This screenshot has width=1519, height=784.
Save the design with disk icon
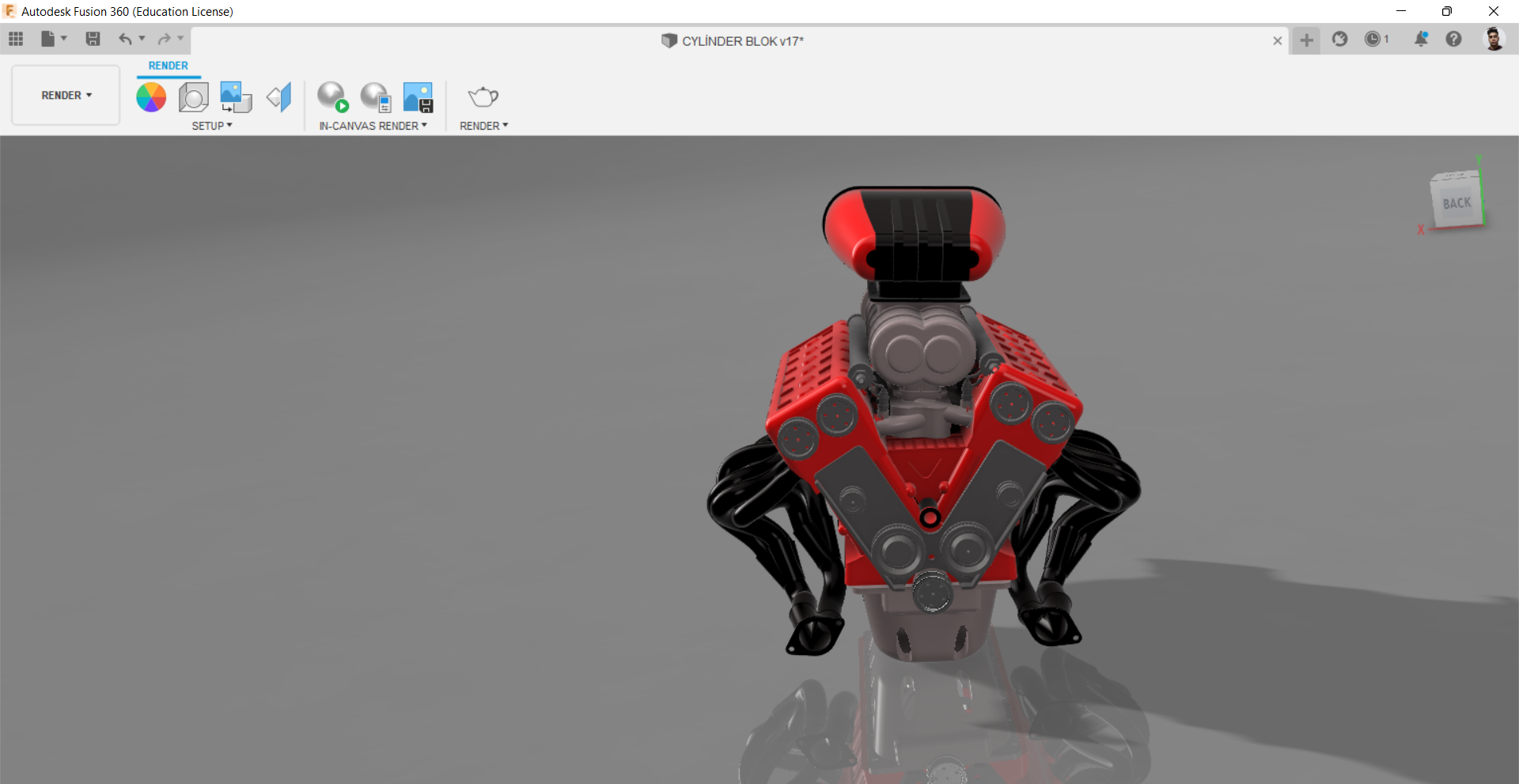(93, 39)
